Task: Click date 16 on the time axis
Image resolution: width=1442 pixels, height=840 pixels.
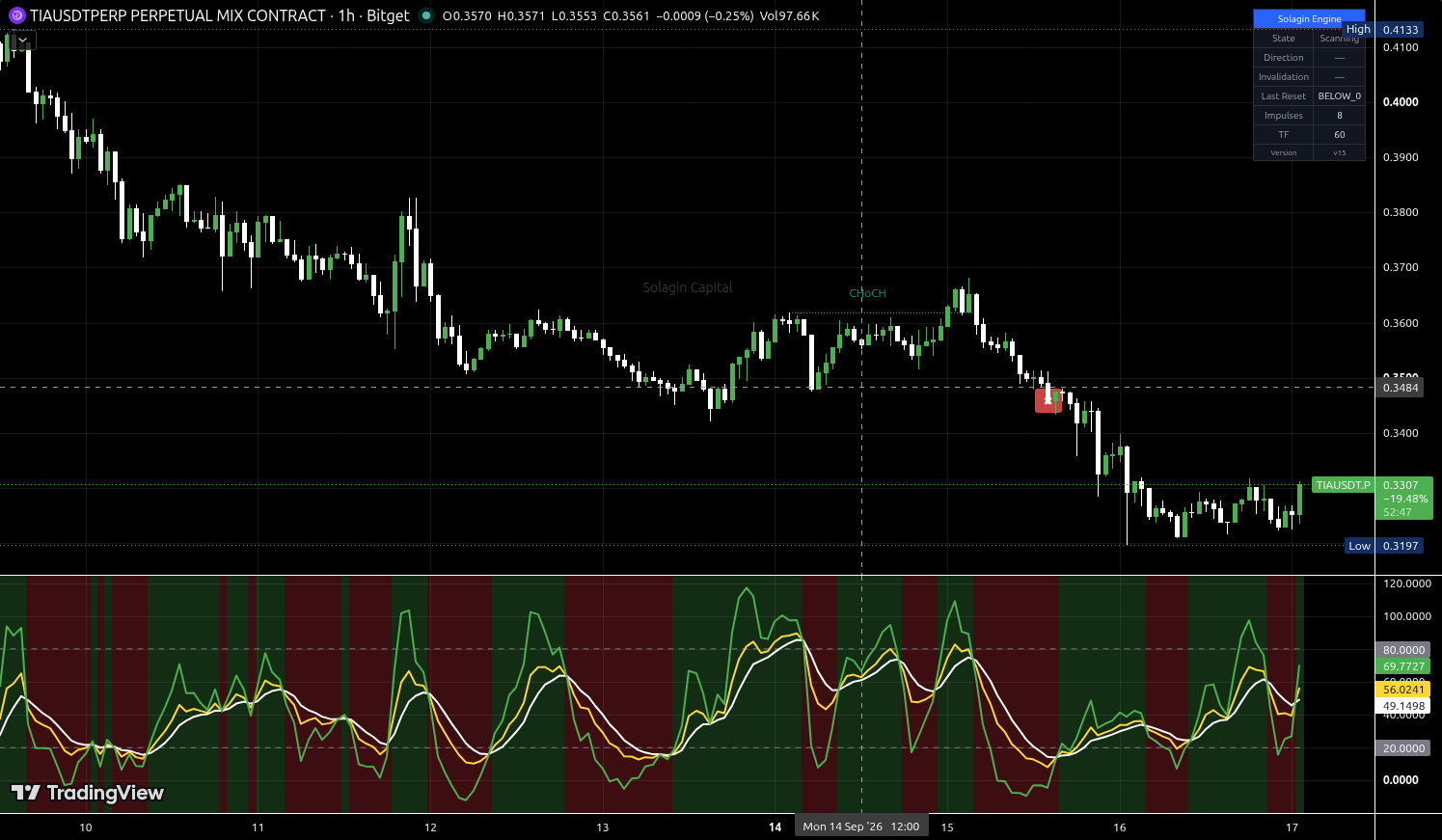Action: [x=1119, y=827]
